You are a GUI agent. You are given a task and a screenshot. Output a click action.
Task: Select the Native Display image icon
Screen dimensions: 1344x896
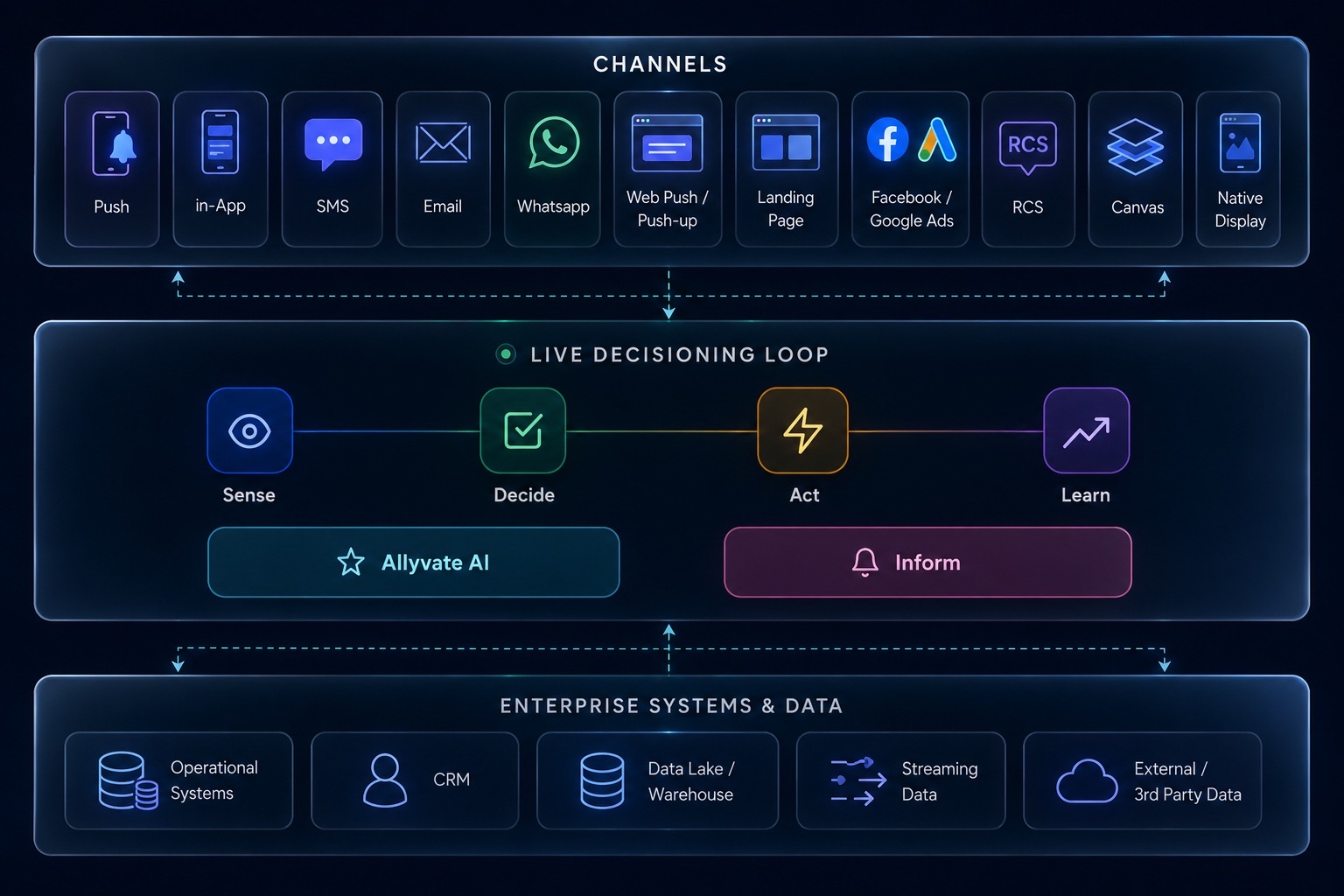coord(1240,143)
